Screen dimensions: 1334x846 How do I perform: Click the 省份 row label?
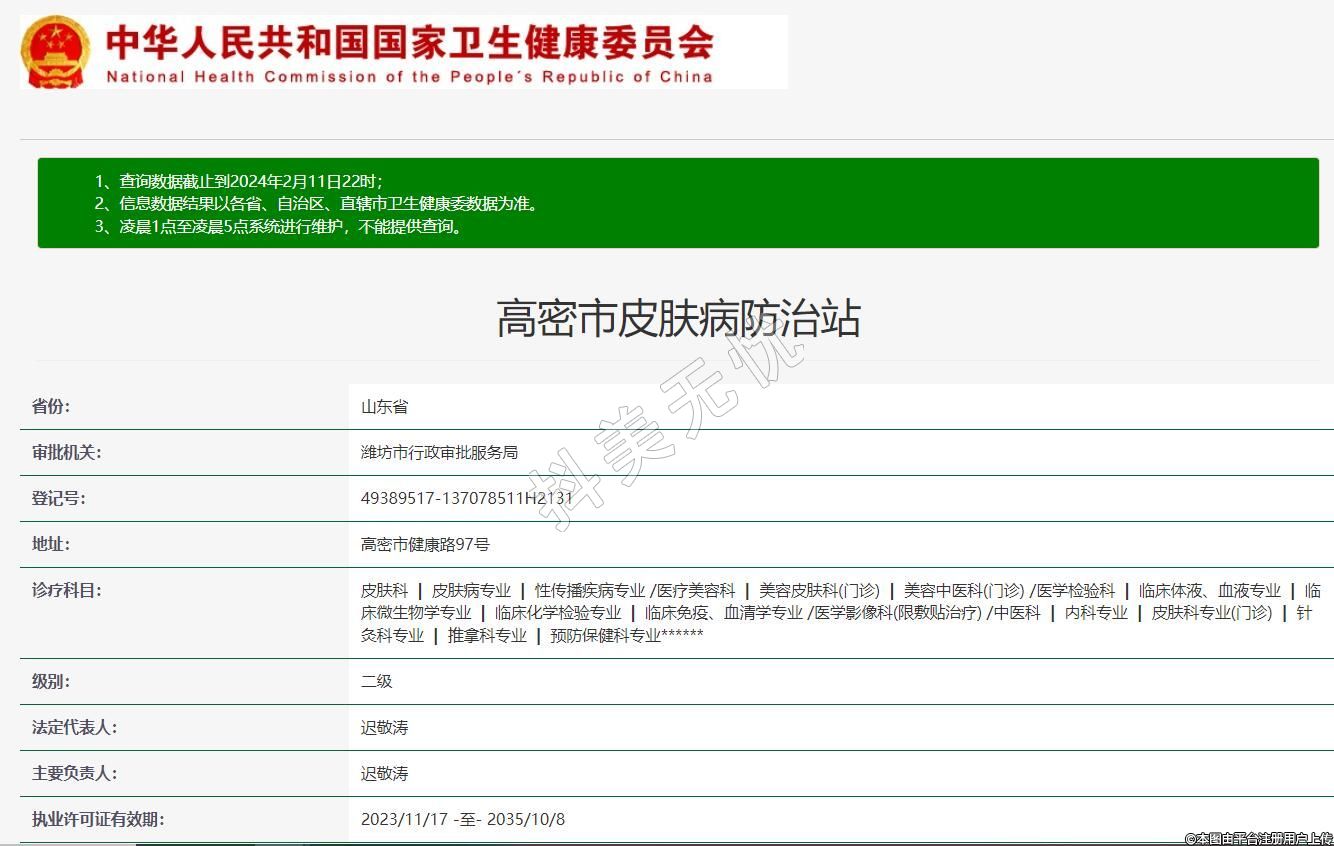(51, 407)
